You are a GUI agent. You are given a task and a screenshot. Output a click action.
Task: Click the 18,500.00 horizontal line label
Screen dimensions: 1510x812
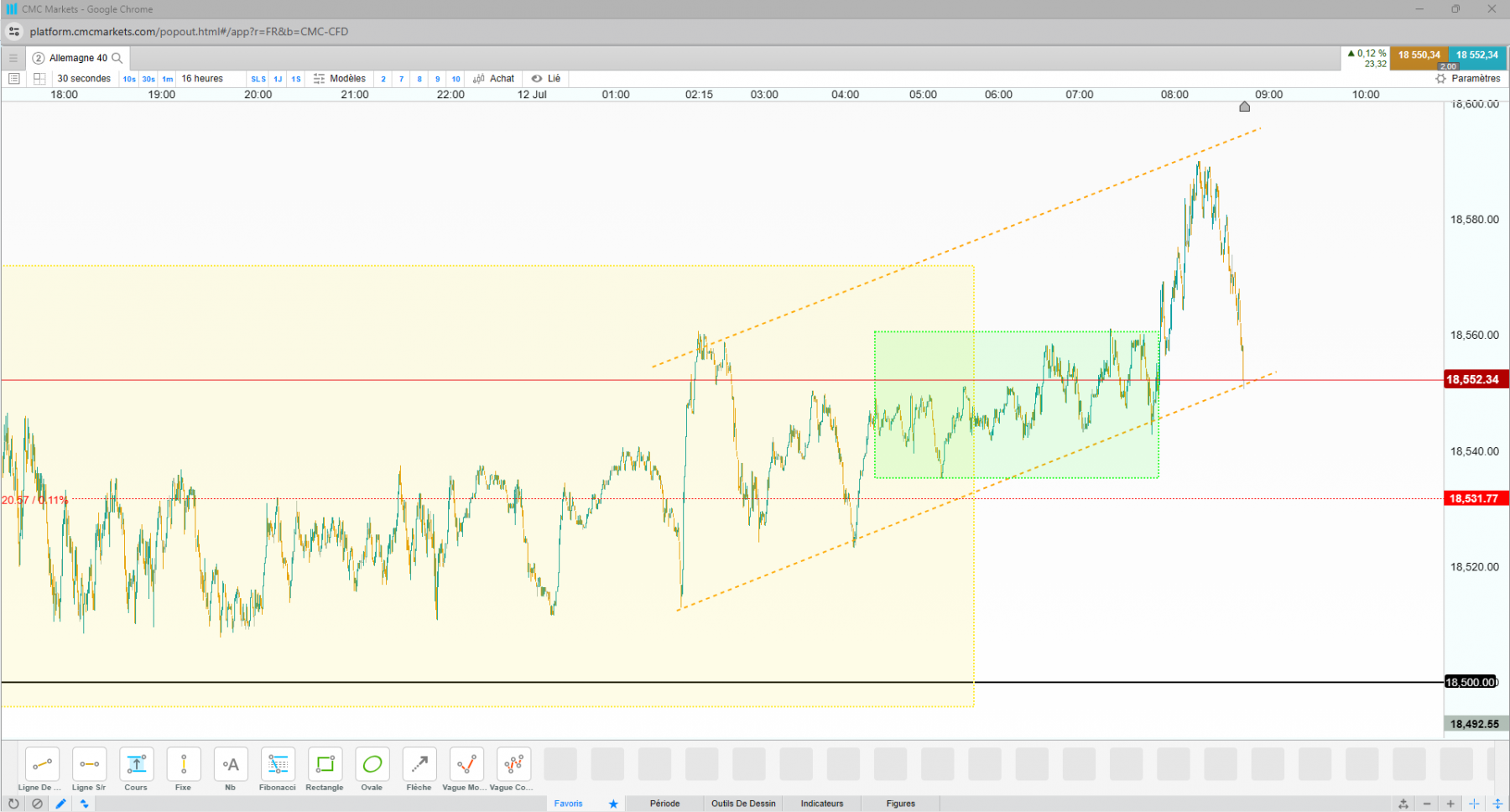(x=1471, y=682)
